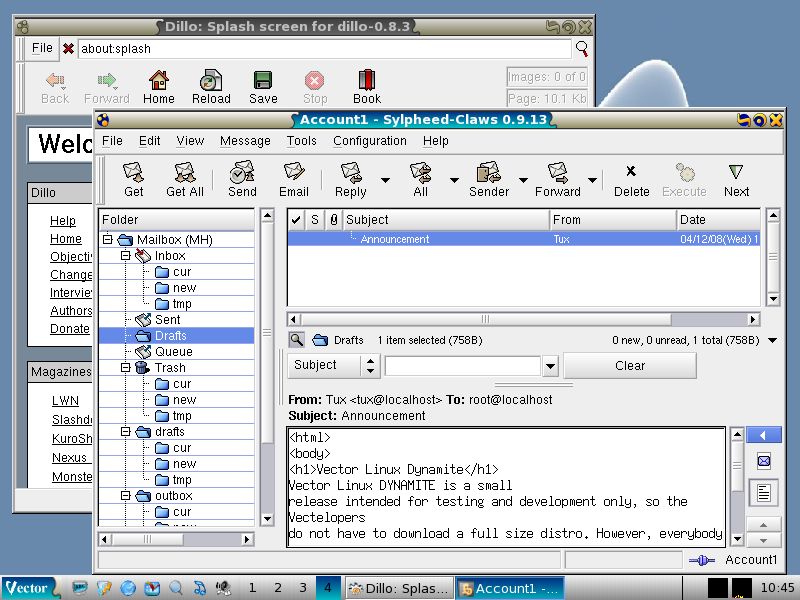Open the Reply options dropdown arrow
Screen dimensions: 800x600
385,180
